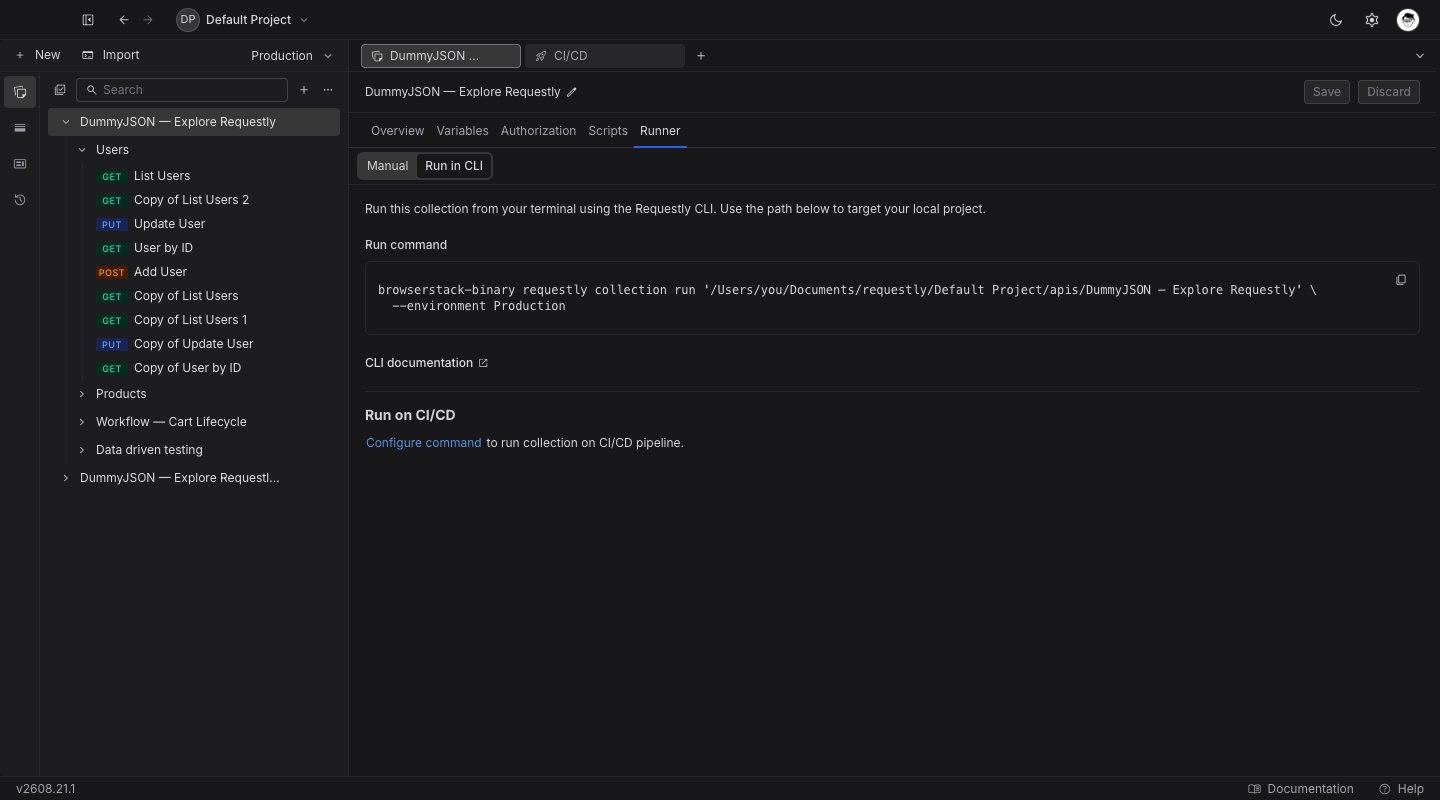Copy the run command
The image size is (1440, 800).
click(x=1401, y=280)
